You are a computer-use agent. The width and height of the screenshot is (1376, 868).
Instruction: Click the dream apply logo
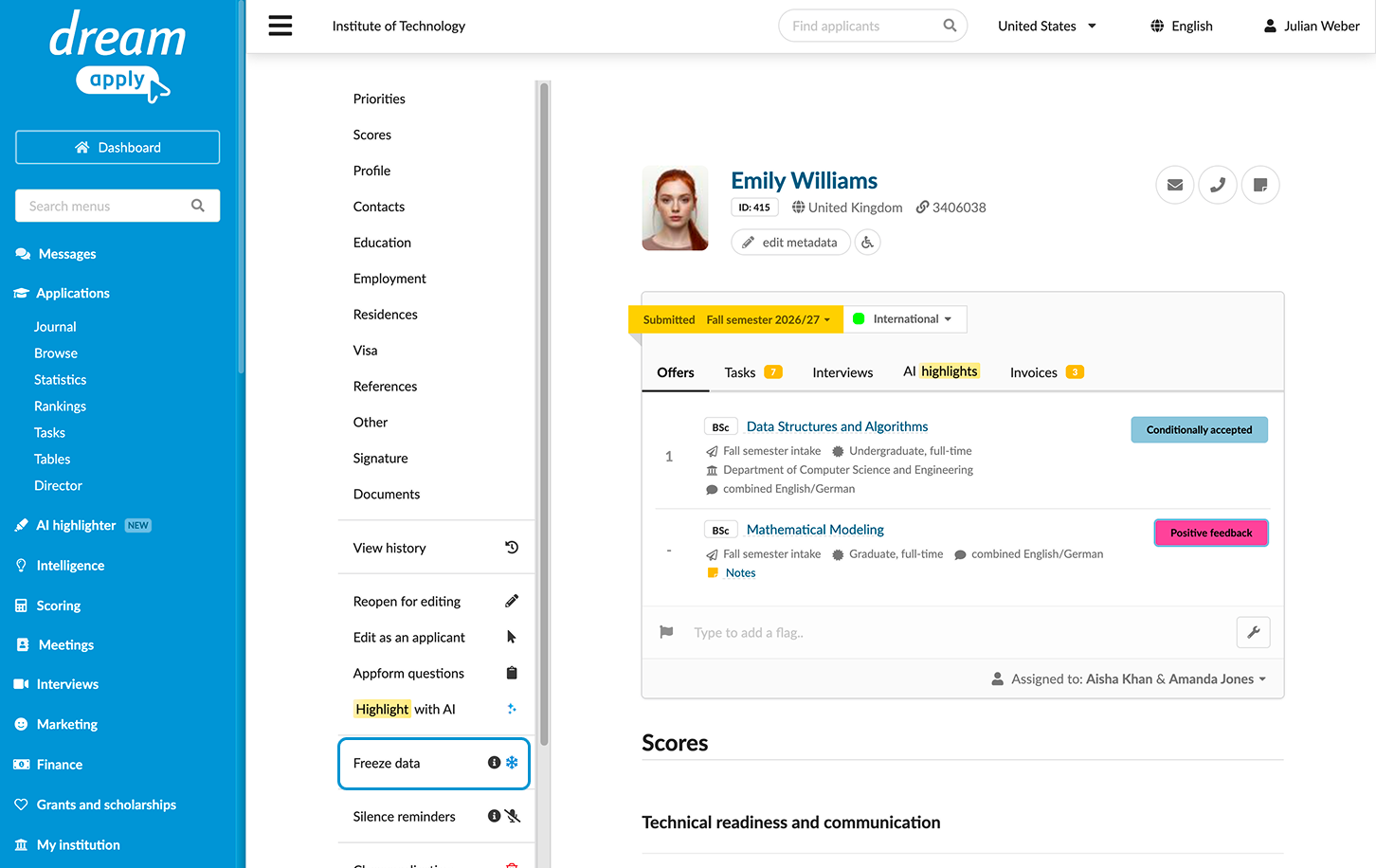point(118,57)
